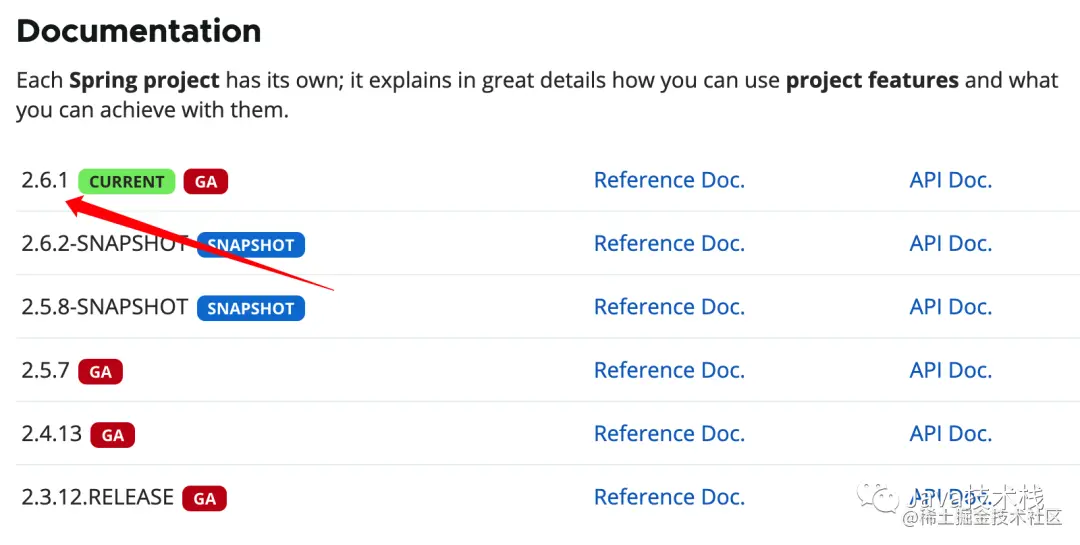Image resolution: width=1080 pixels, height=545 pixels.
Task: Click the 2.6.1 version number
Action: pos(45,181)
